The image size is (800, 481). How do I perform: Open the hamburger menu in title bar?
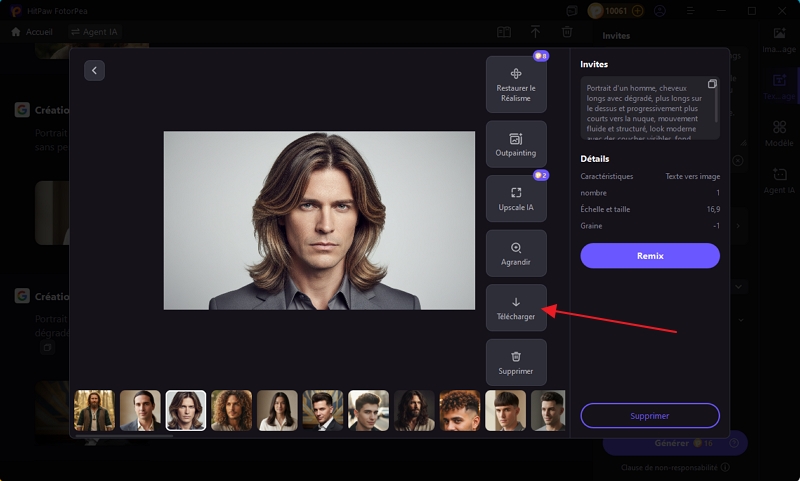[x=690, y=11]
